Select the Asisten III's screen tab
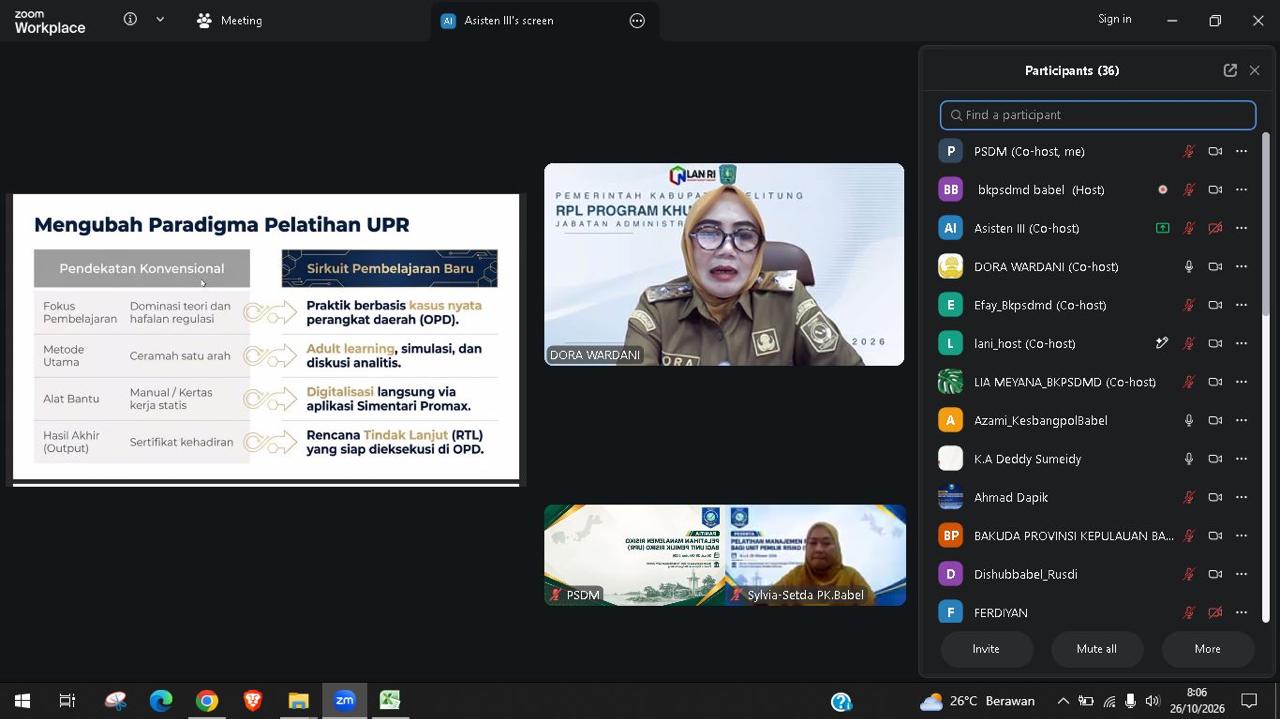1280x719 pixels. [545, 20]
